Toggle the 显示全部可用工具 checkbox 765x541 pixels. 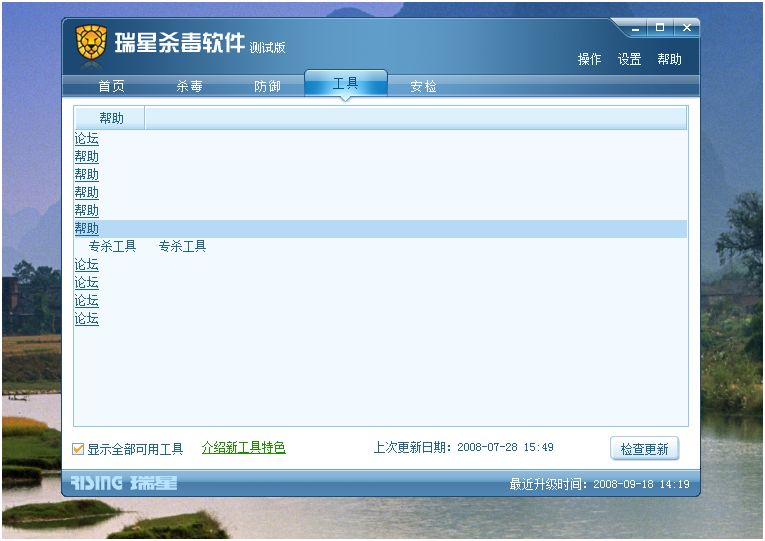(x=78, y=449)
